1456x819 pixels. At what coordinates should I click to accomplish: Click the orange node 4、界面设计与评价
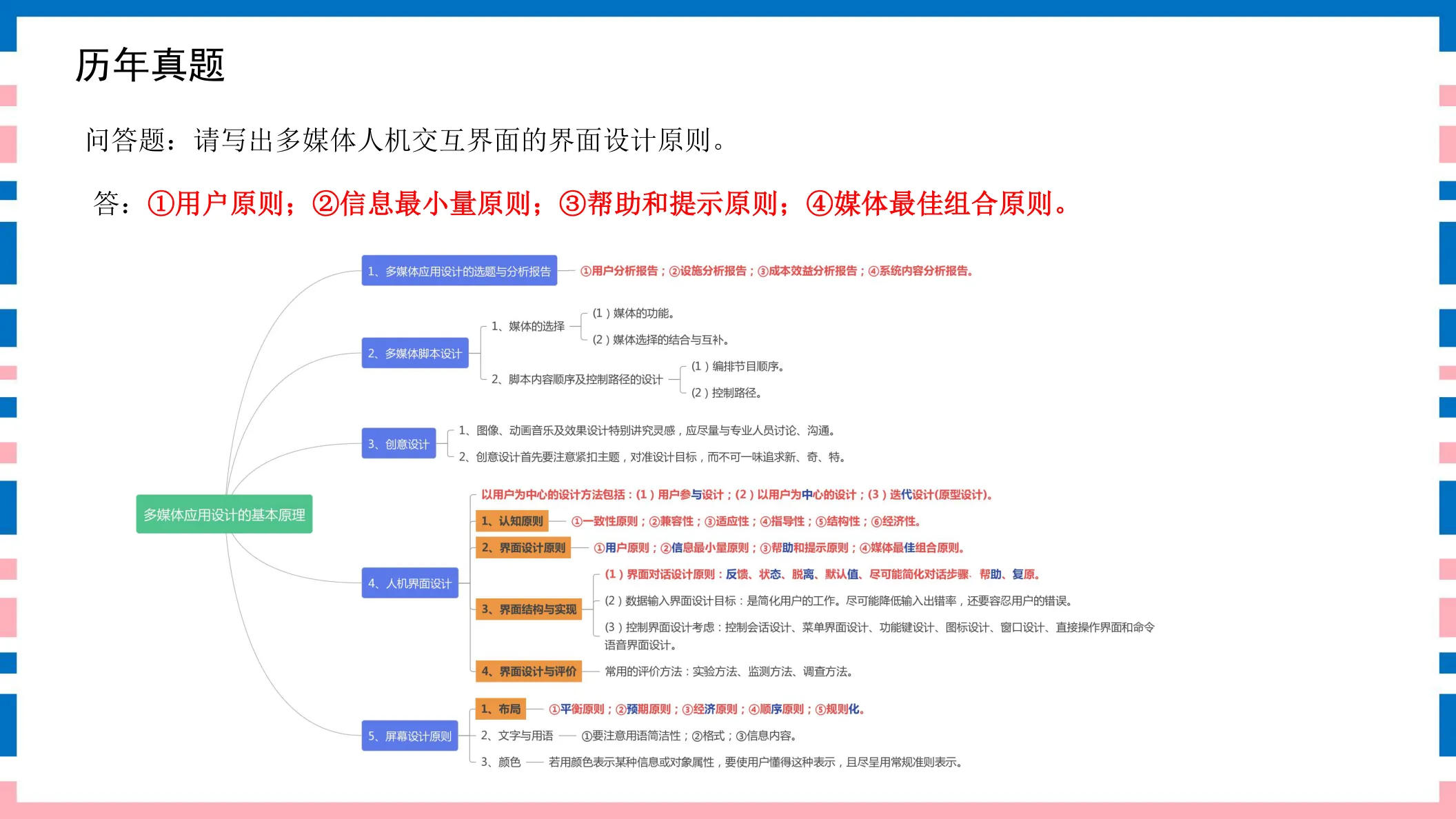529,671
